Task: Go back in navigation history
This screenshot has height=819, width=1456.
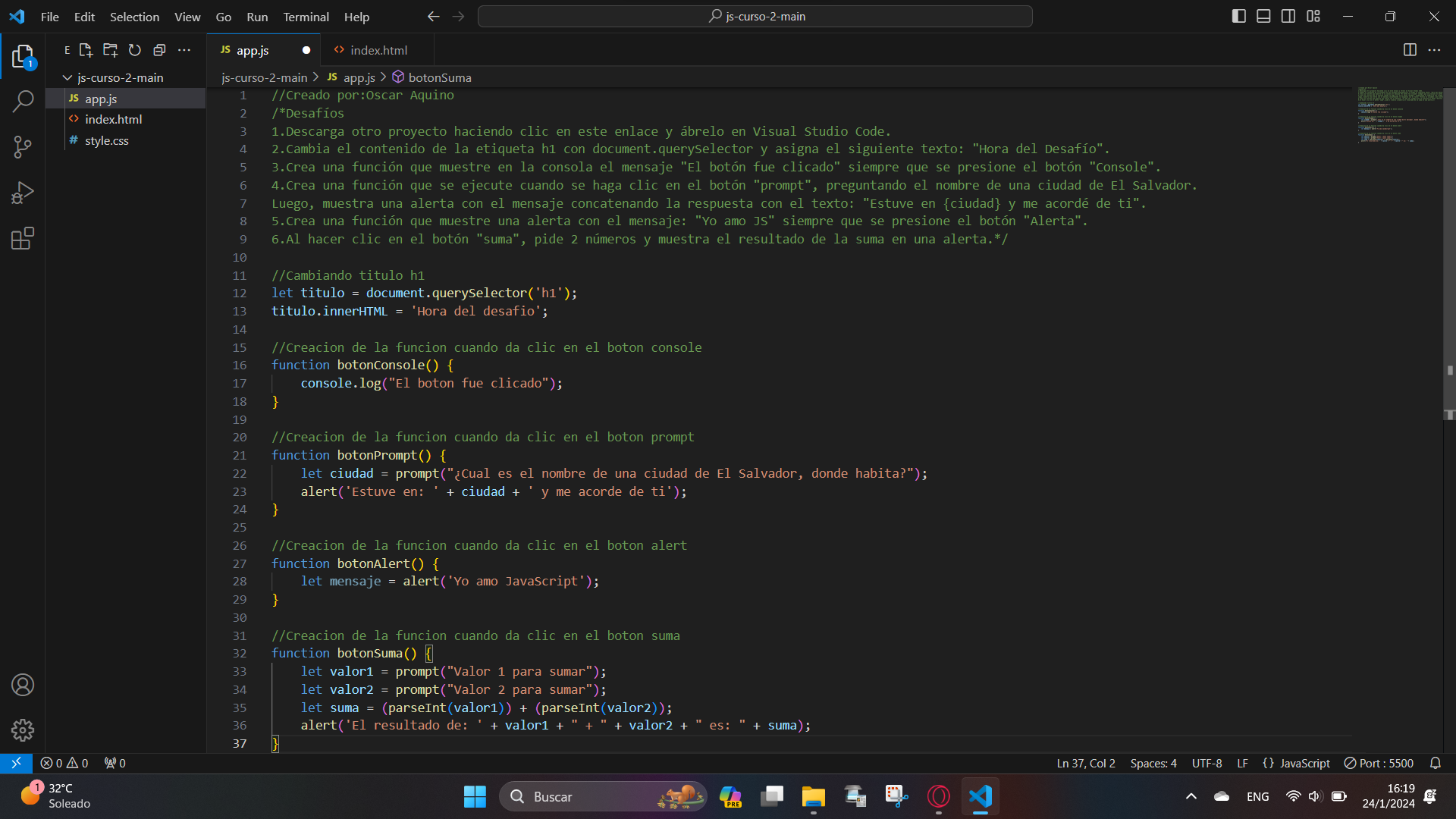Action: [433, 17]
